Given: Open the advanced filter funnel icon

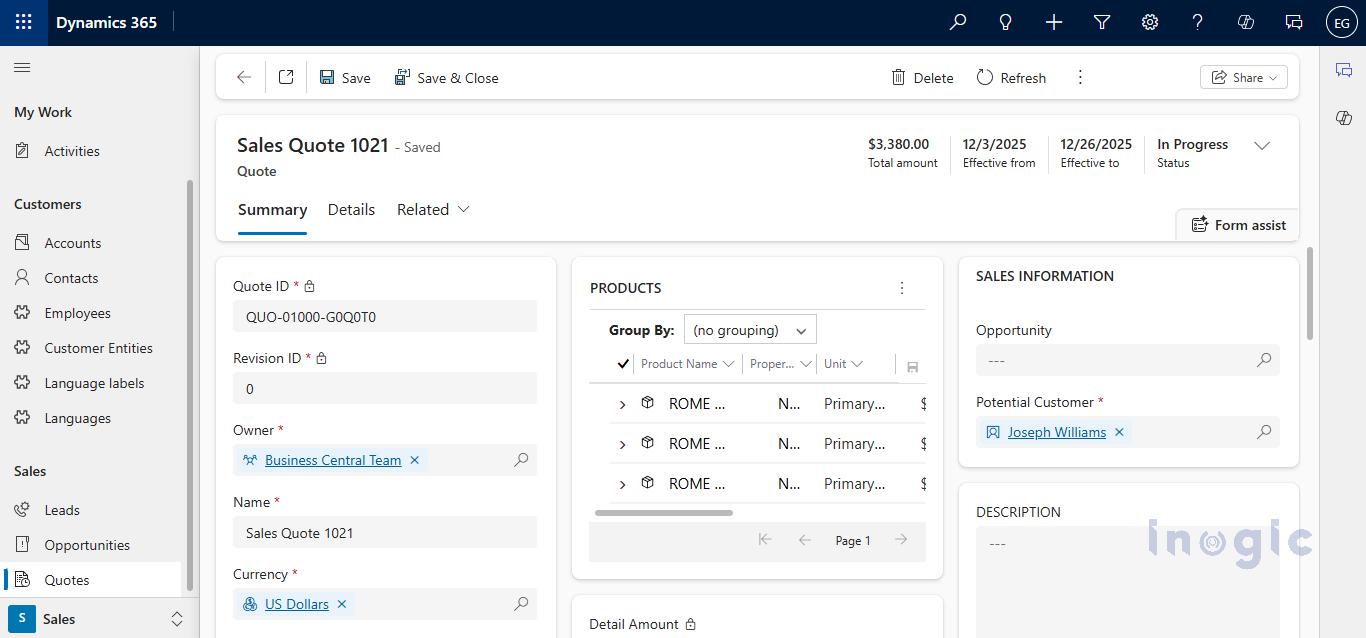Looking at the screenshot, I should (1102, 22).
